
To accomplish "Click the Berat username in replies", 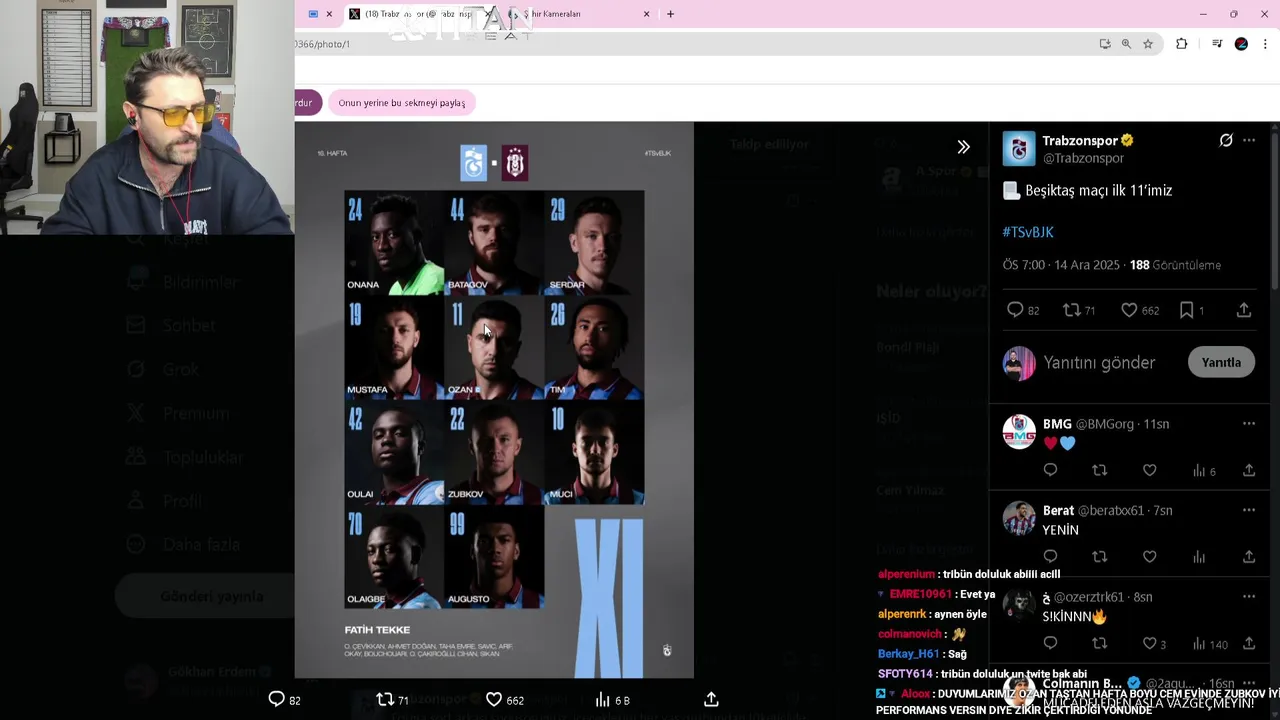I will [1058, 510].
